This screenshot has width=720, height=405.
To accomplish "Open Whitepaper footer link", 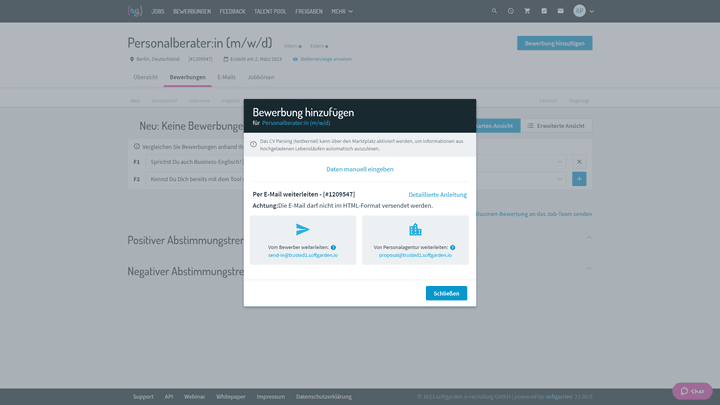I will point(231,397).
